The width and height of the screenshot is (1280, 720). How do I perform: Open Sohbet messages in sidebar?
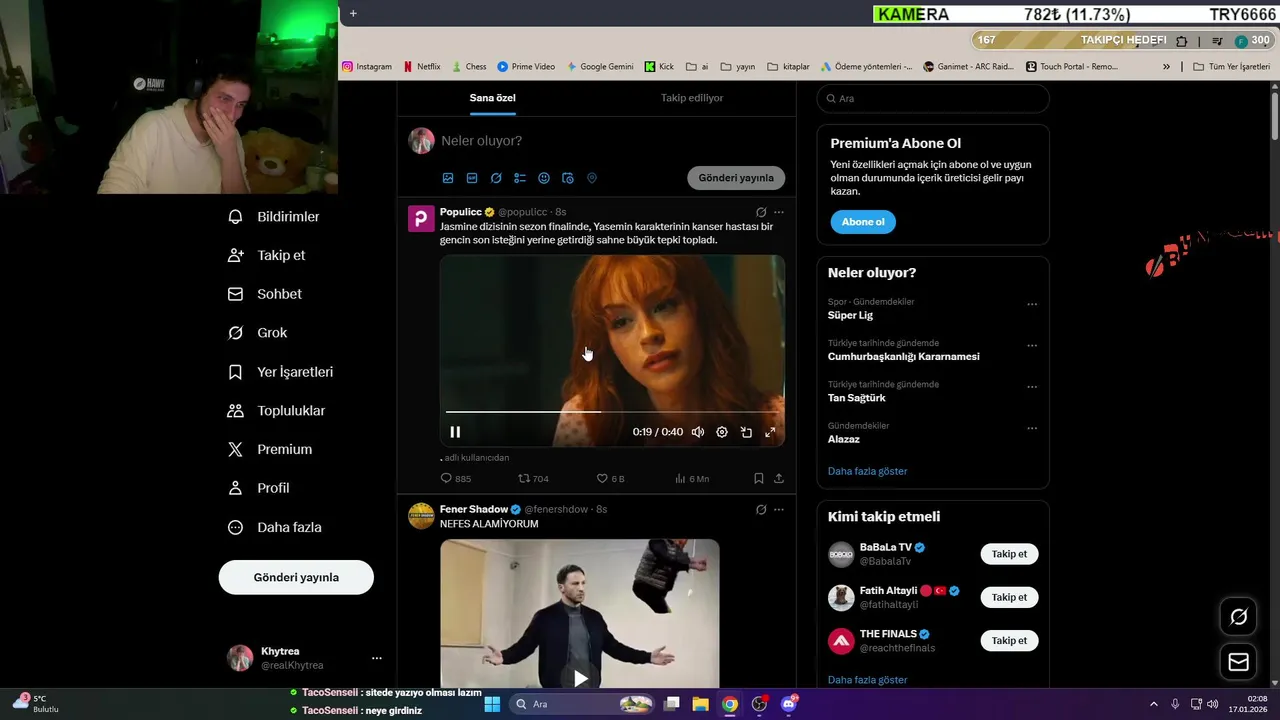(x=265, y=294)
